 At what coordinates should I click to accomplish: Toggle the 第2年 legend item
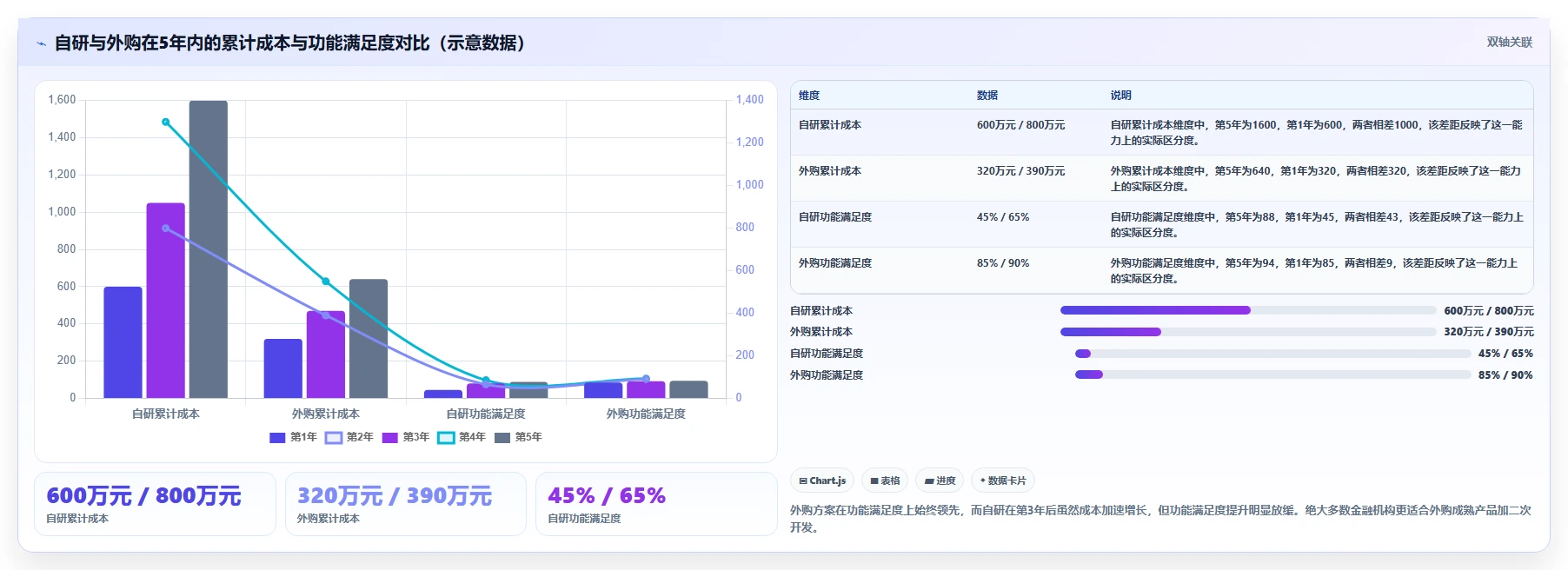point(349,437)
